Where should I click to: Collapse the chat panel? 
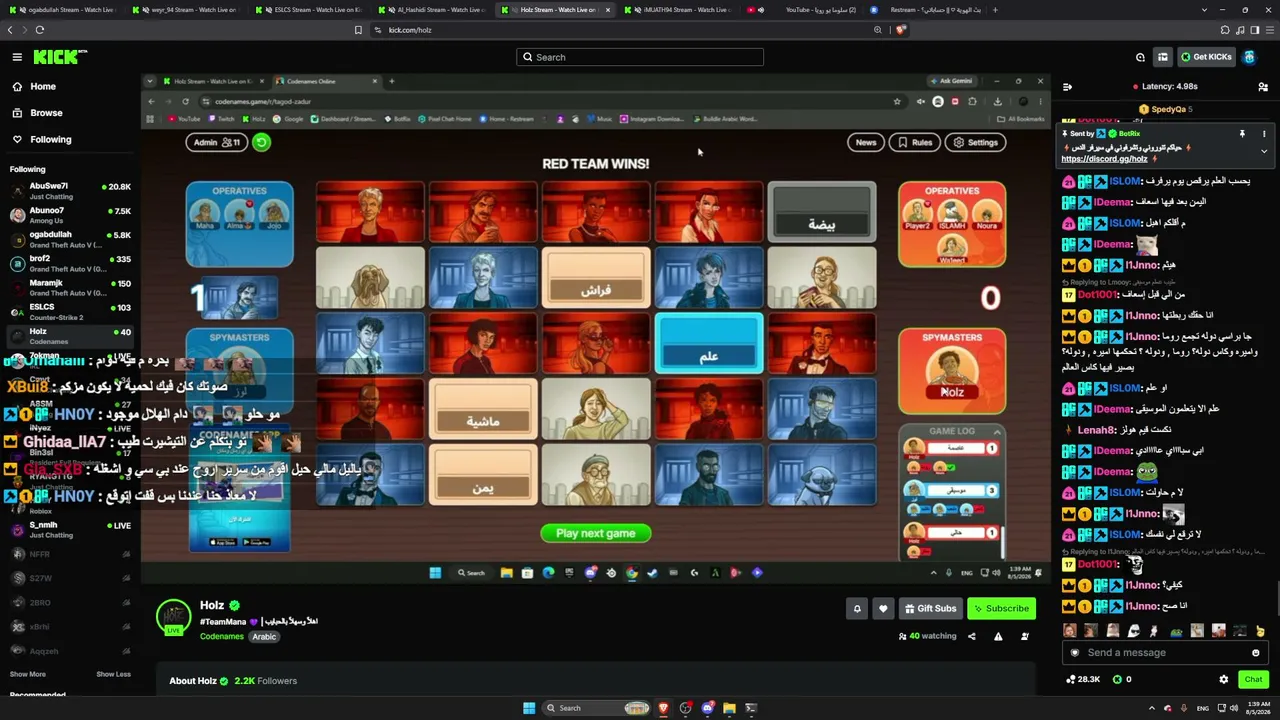click(x=1068, y=87)
